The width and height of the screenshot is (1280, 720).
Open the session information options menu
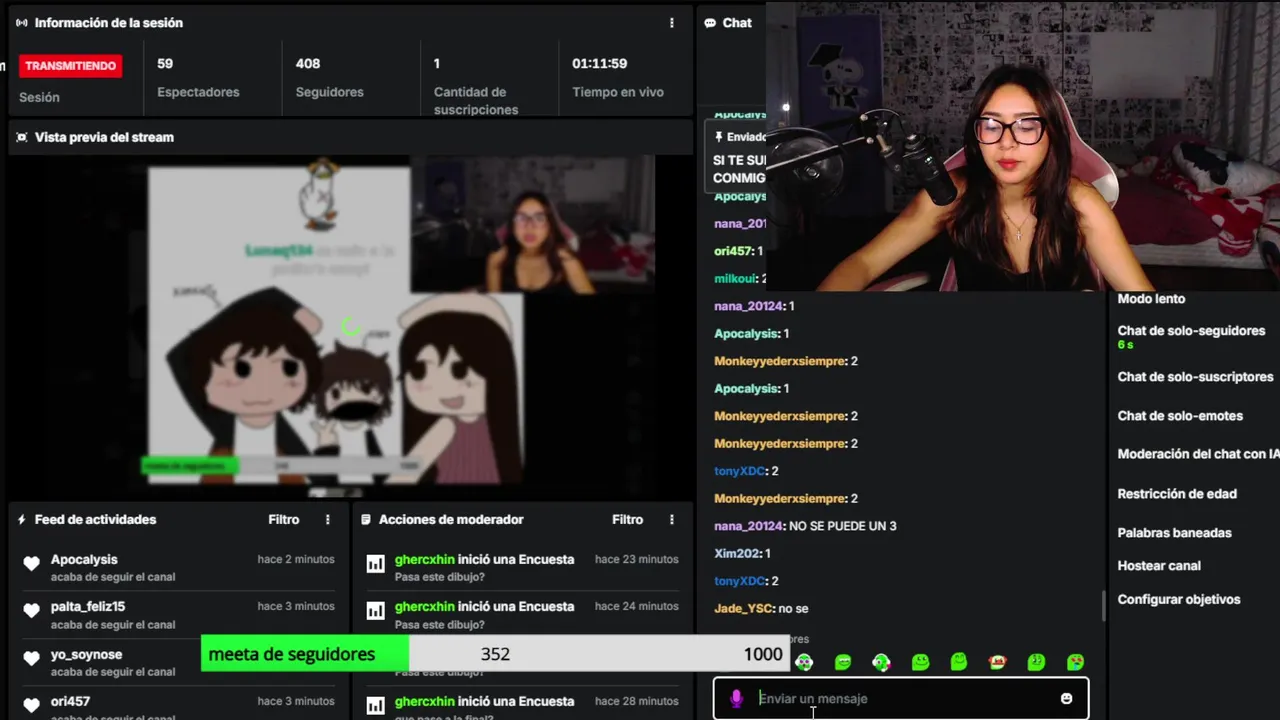pos(672,23)
